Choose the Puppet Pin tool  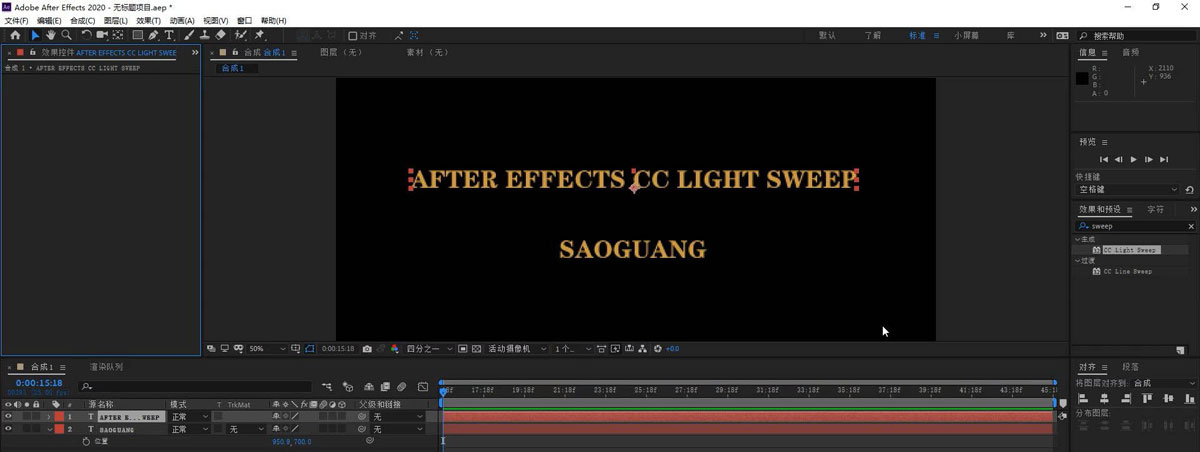(258, 35)
